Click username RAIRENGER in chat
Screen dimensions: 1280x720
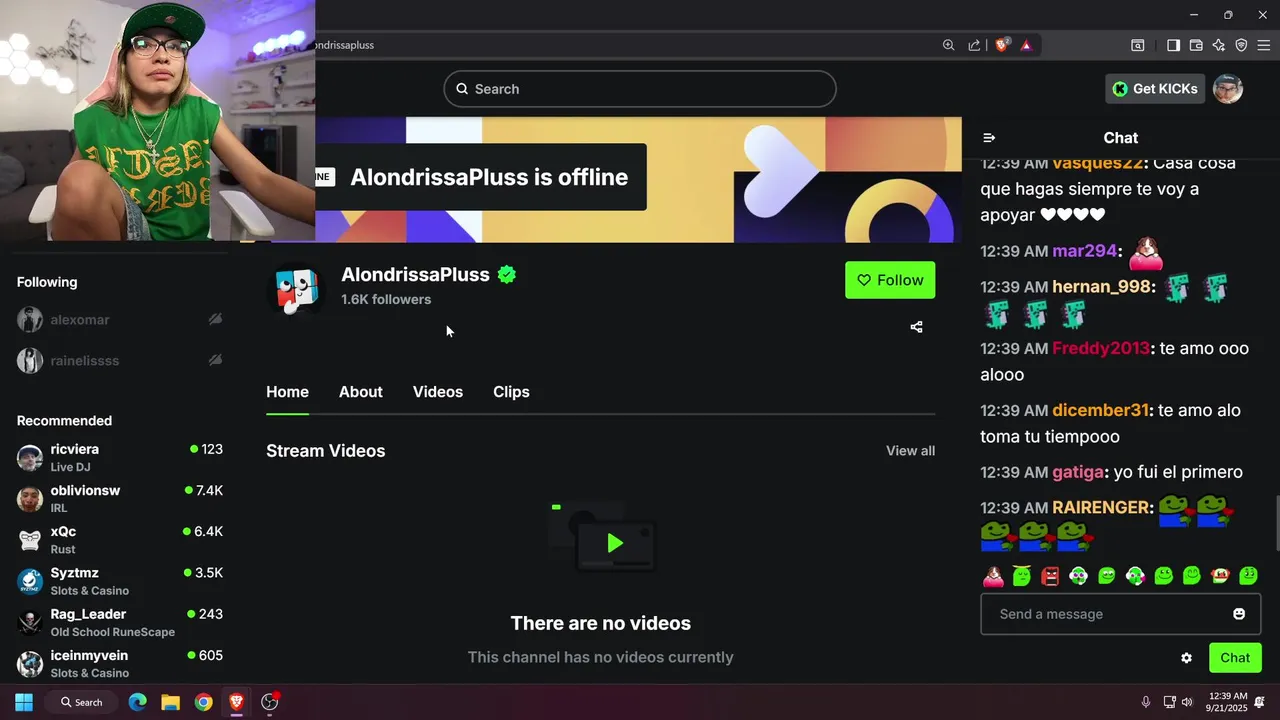tap(1102, 508)
